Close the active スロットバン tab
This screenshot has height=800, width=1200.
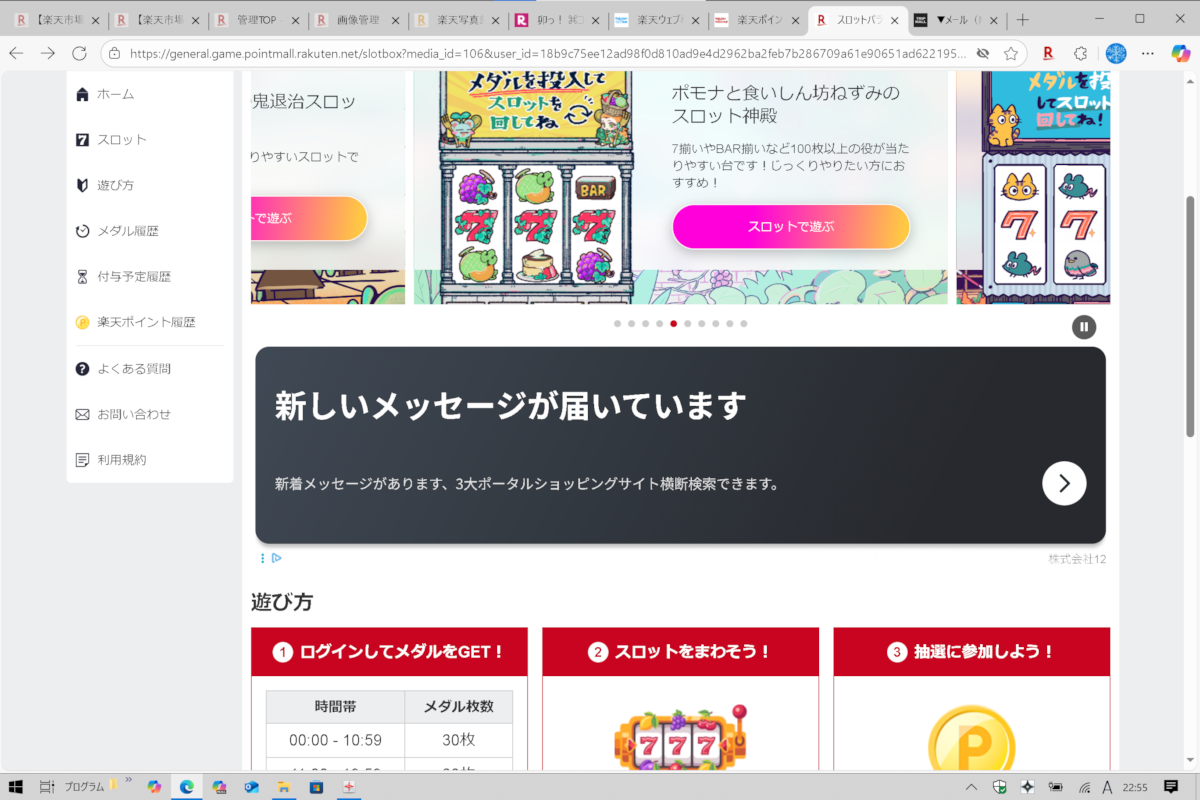[895, 20]
